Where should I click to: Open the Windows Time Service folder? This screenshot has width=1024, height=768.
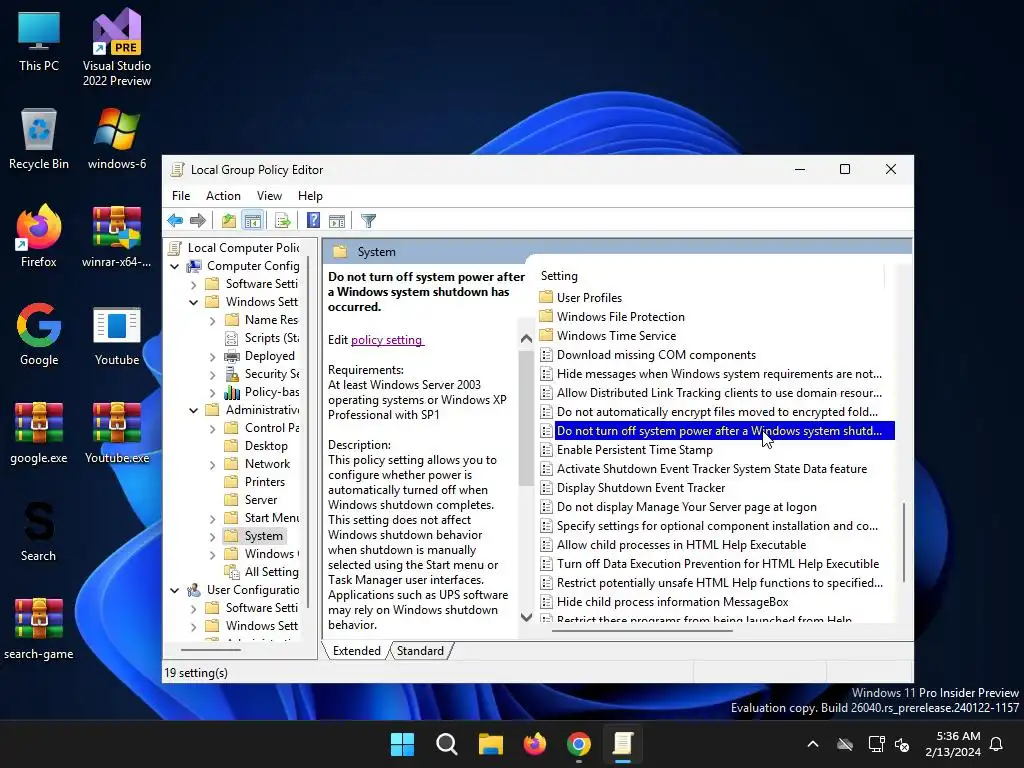click(x=616, y=336)
